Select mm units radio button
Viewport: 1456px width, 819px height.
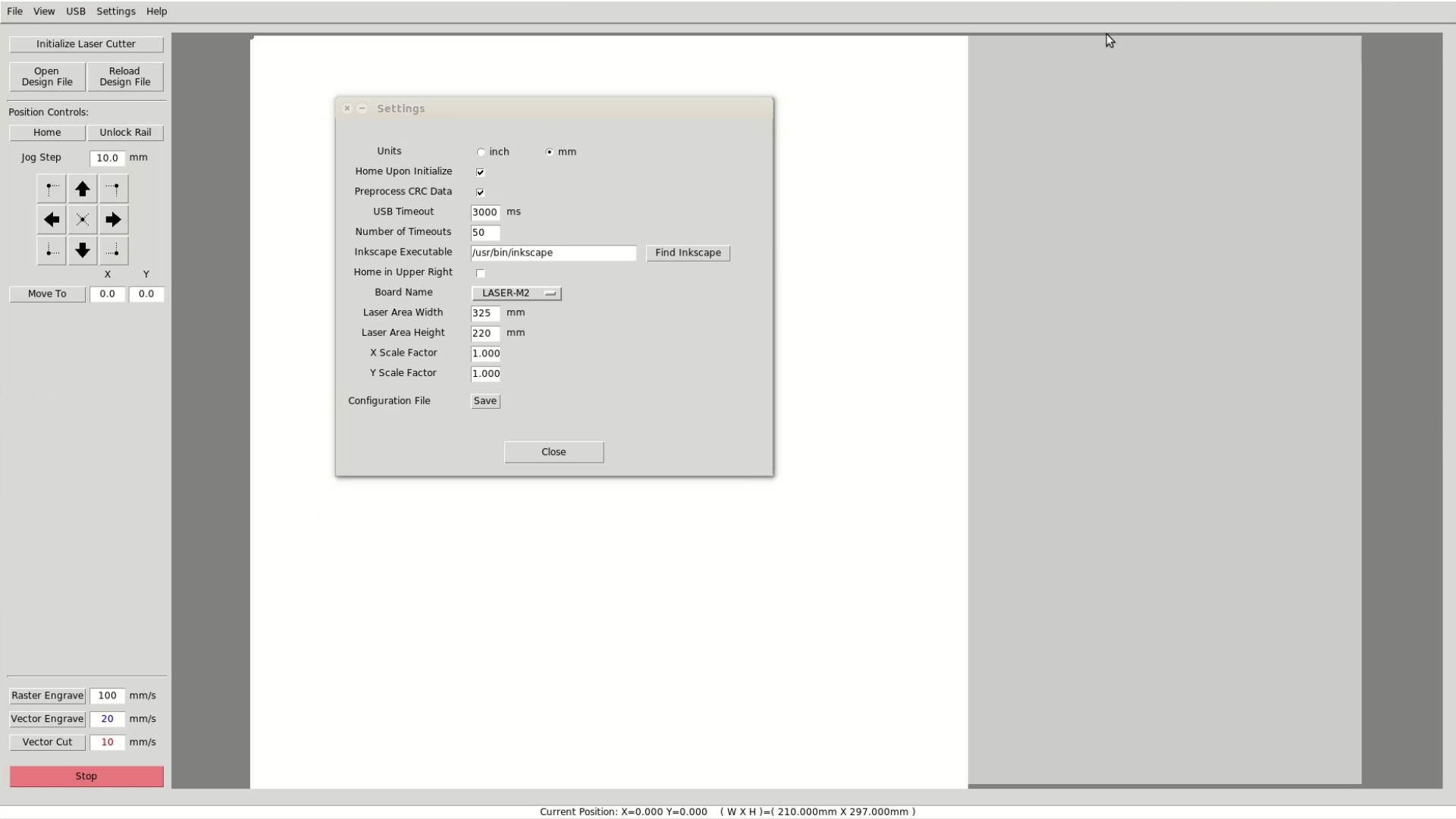coord(550,152)
